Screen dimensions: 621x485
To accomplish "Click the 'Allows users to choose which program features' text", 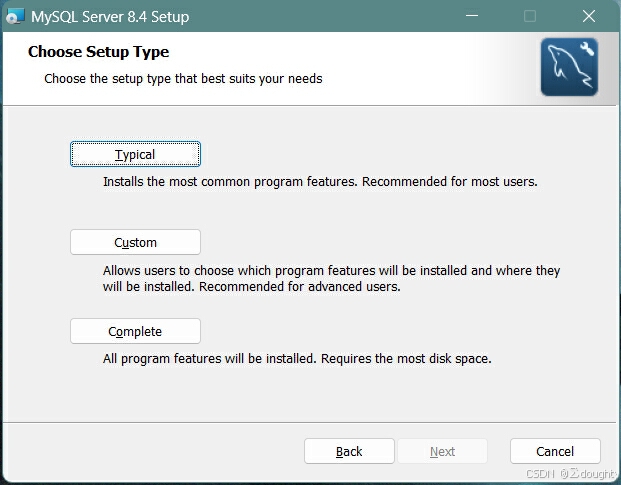I will click(x=331, y=278).
